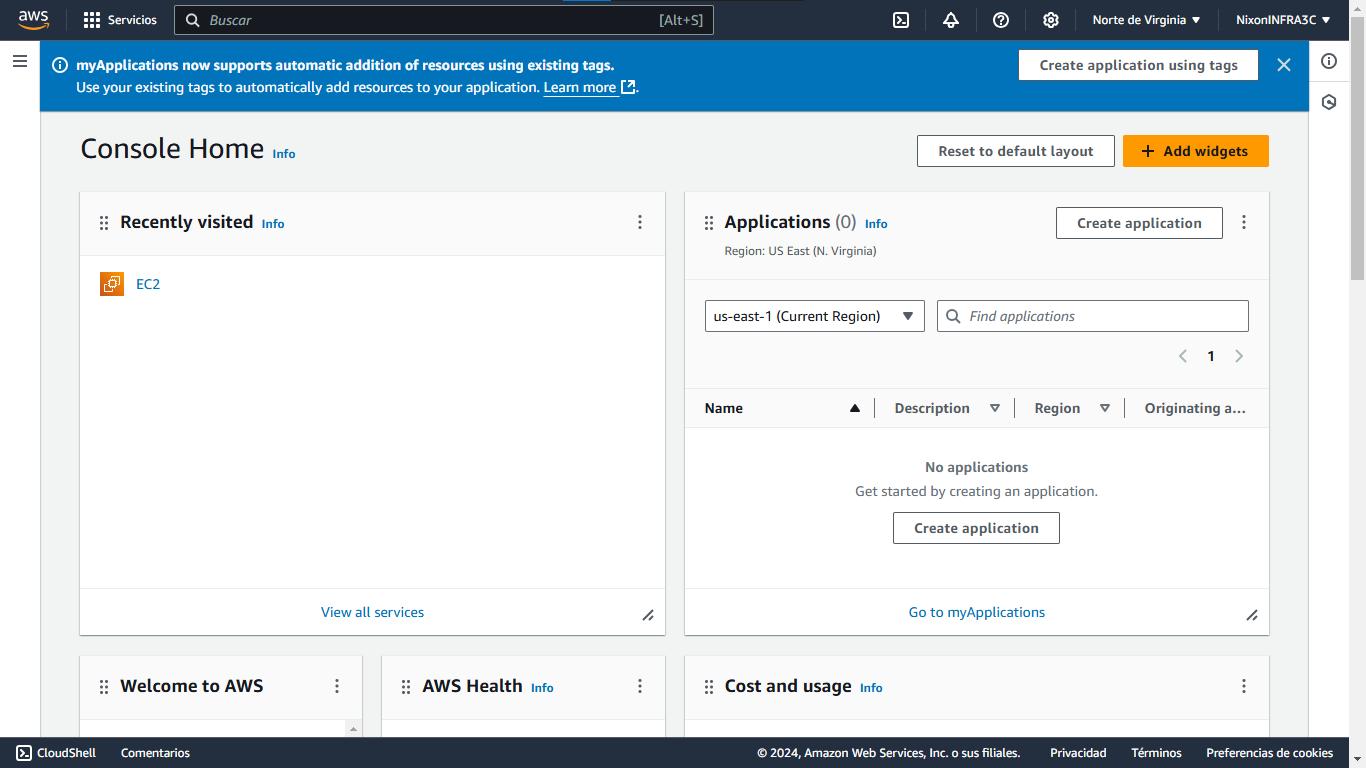This screenshot has width=1366, height=768.
Task: Open Recently visited widget options menu
Action: click(x=640, y=222)
